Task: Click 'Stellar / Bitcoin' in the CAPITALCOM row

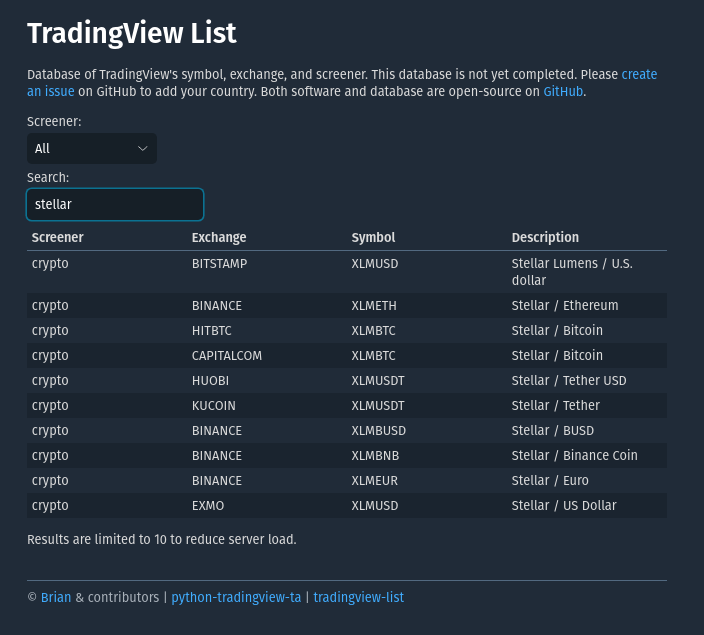Action: [557, 356]
